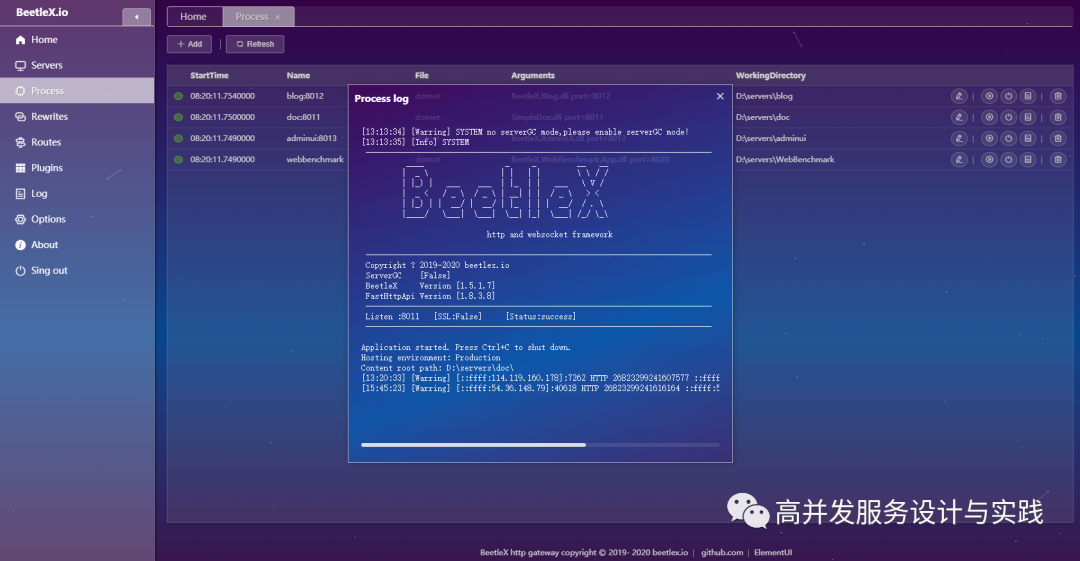Click the blog:8012 name cell
1080x561 pixels.
click(x=305, y=96)
